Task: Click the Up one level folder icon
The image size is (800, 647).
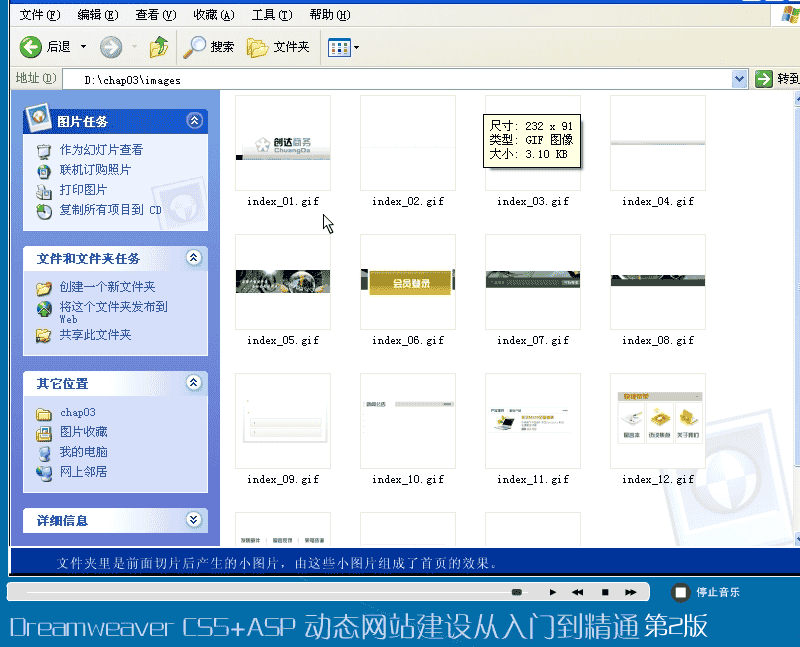Action: [x=158, y=47]
